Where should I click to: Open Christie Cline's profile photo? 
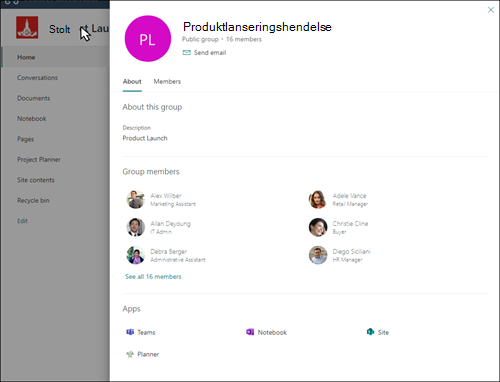[x=318, y=227]
